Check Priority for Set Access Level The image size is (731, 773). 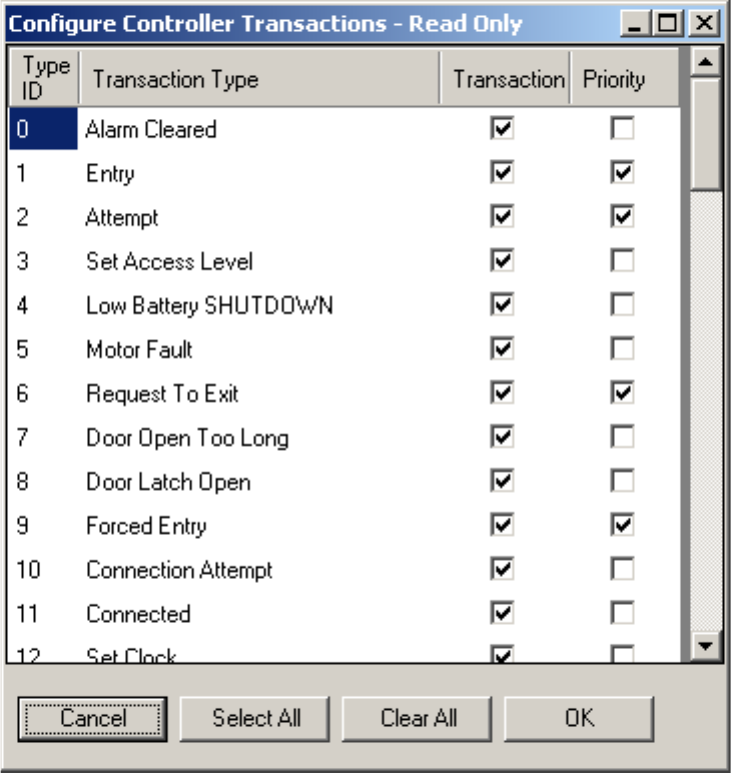[622, 260]
